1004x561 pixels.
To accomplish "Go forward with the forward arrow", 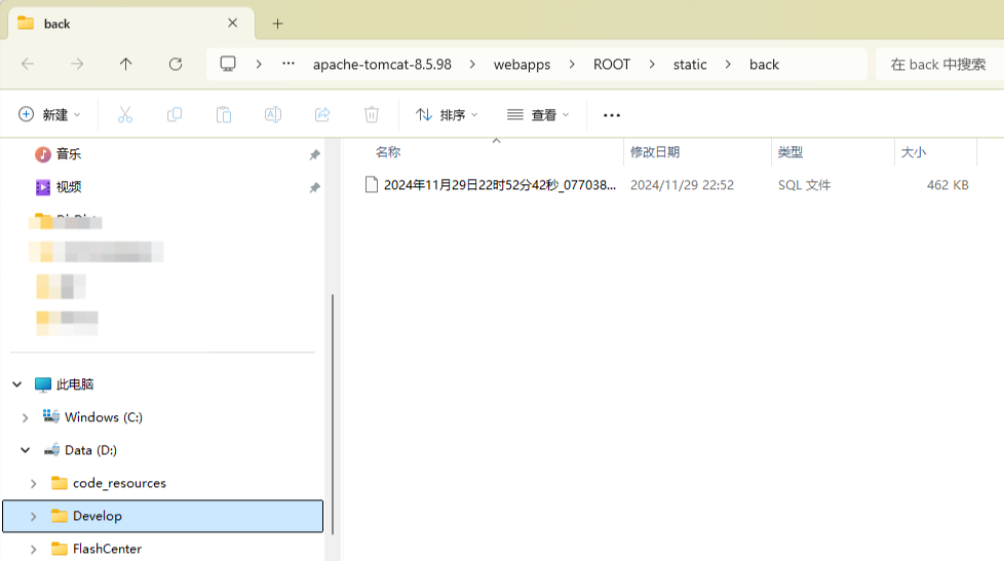I will [77, 64].
